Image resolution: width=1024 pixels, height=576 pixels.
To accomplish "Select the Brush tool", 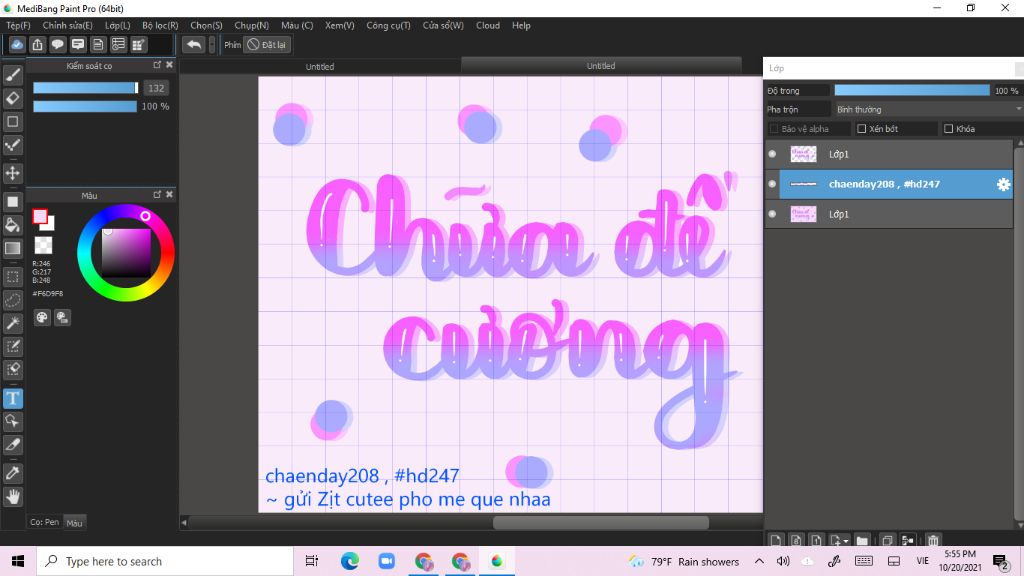I will 12,75.
